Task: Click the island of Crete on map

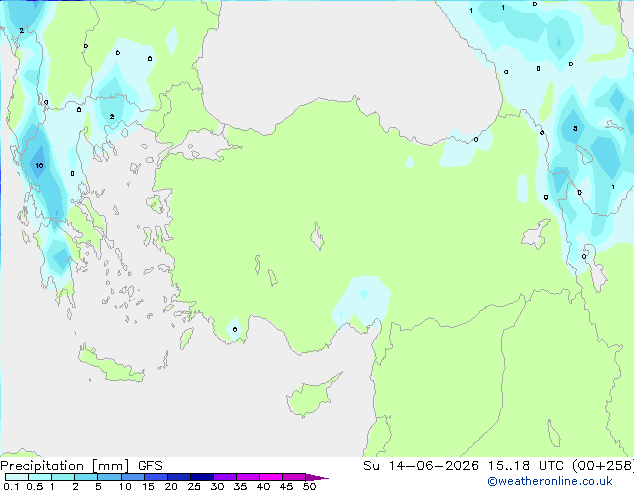Action: [x=111, y=365]
